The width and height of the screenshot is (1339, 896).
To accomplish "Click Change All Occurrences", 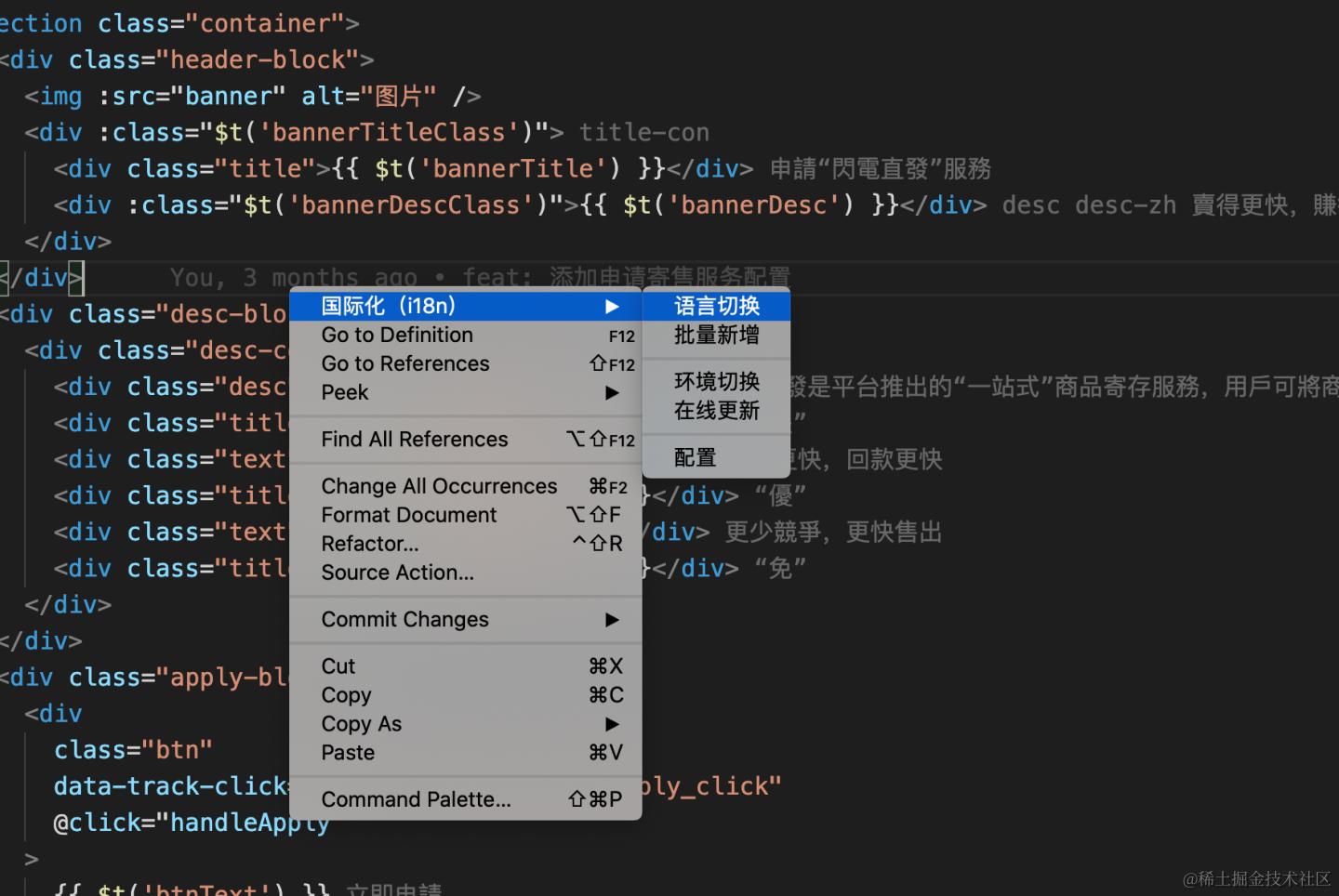I will [x=438, y=485].
